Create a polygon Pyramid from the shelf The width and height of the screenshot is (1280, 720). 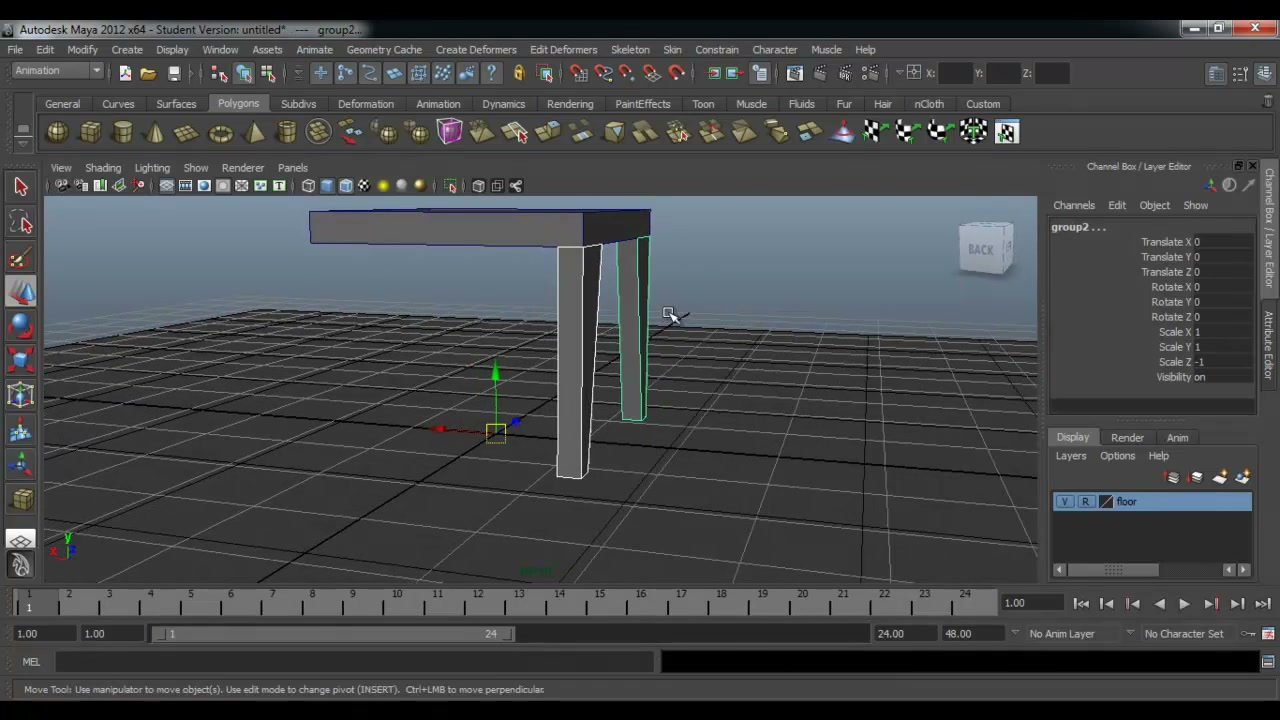coord(254,132)
